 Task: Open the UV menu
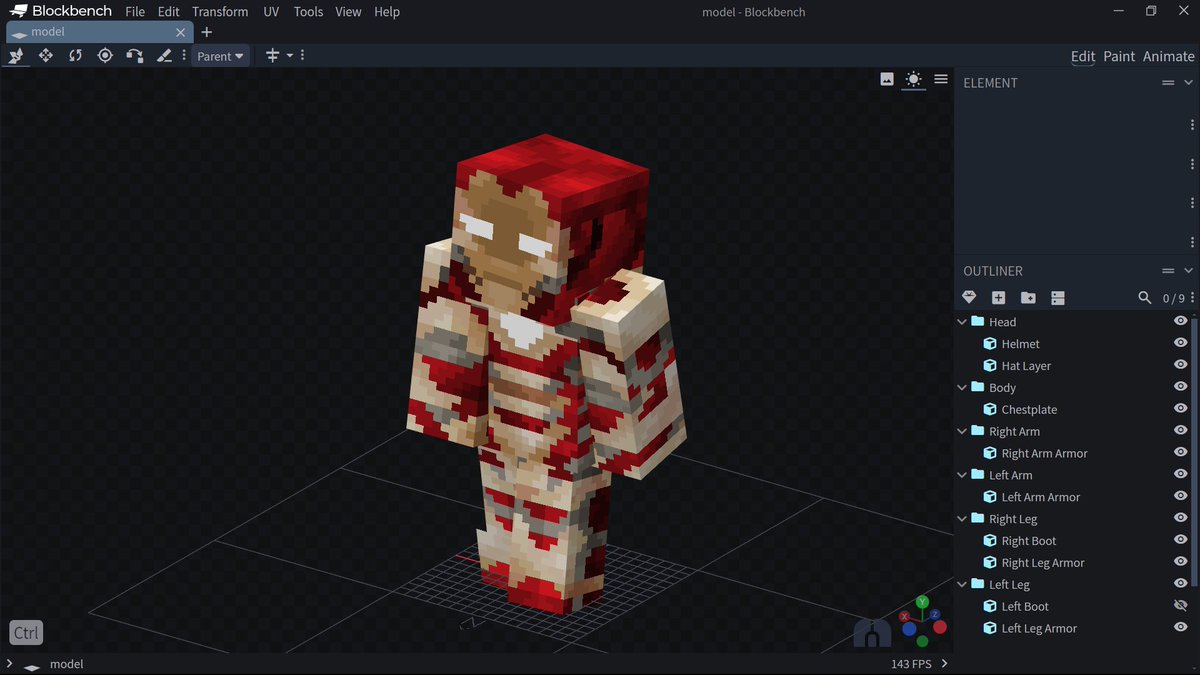click(x=271, y=12)
